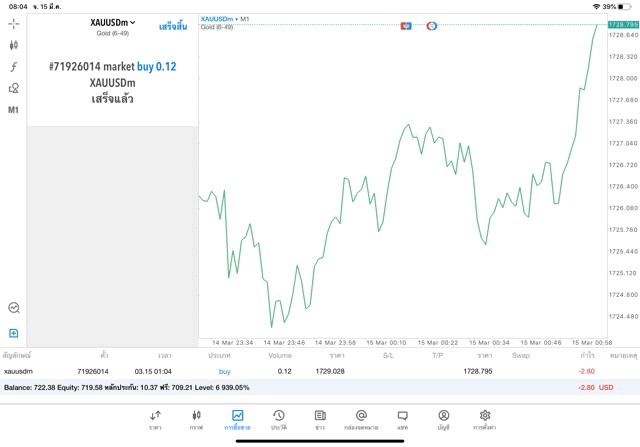Click the red-blue trade marker icon on chart
The image size is (640, 447).
[406, 26]
